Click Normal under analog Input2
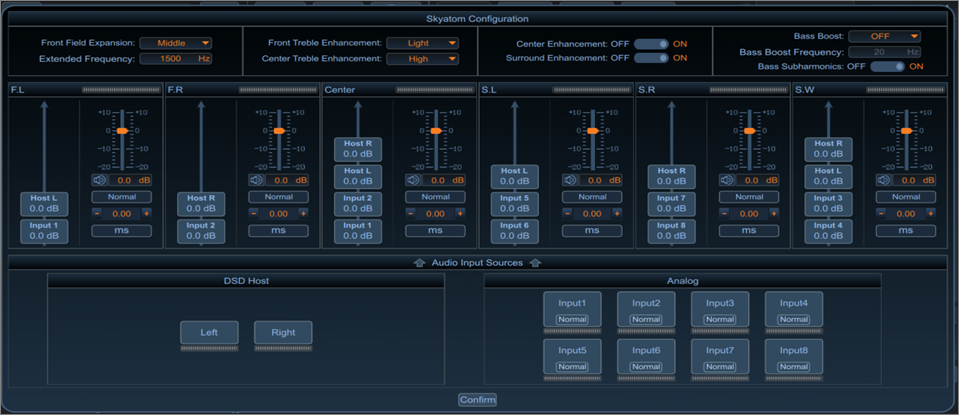Screen dimensions: 959x415 [x=646, y=319]
